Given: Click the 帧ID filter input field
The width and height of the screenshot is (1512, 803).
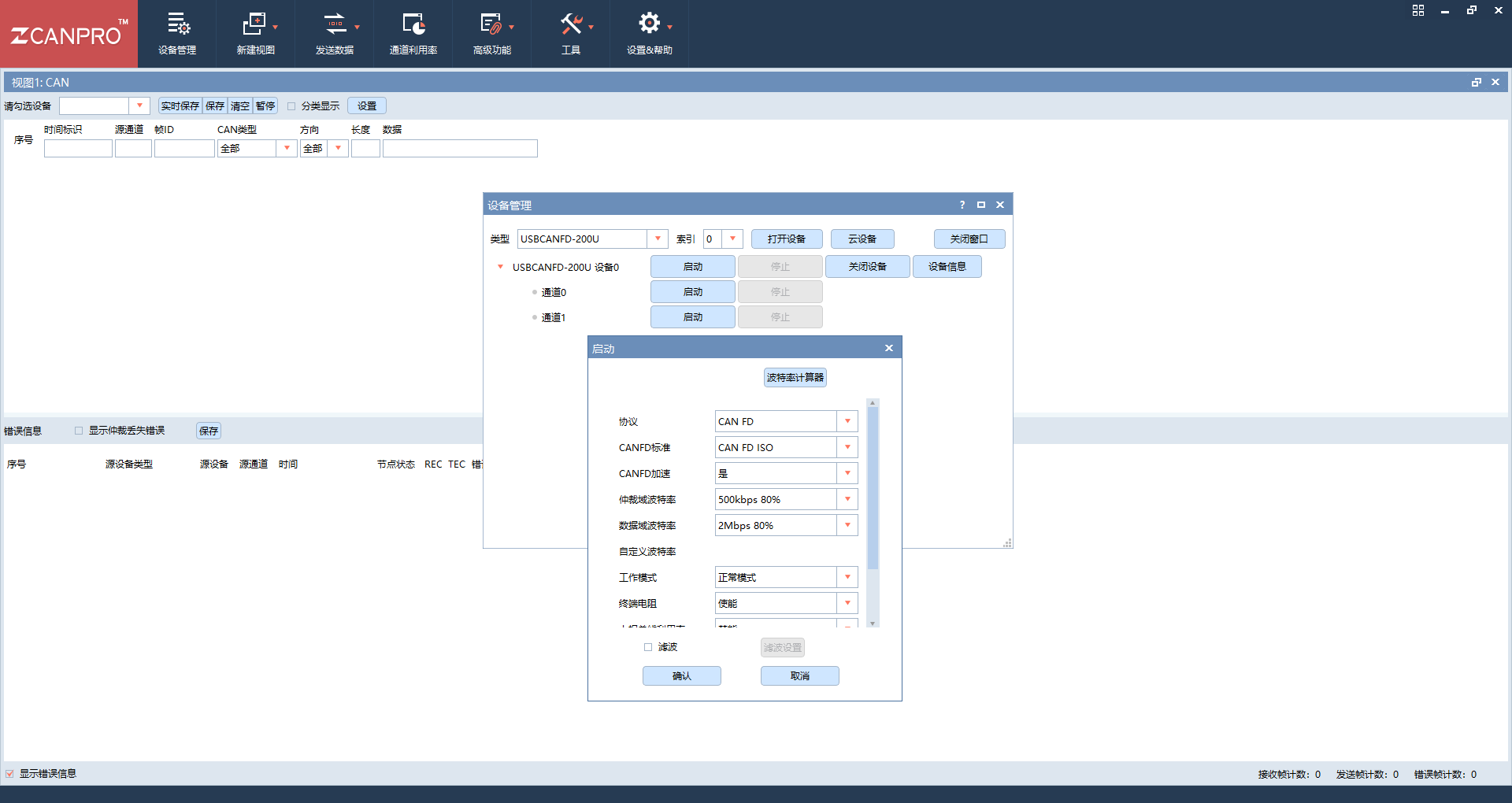Looking at the screenshot, I should [184, 148].
